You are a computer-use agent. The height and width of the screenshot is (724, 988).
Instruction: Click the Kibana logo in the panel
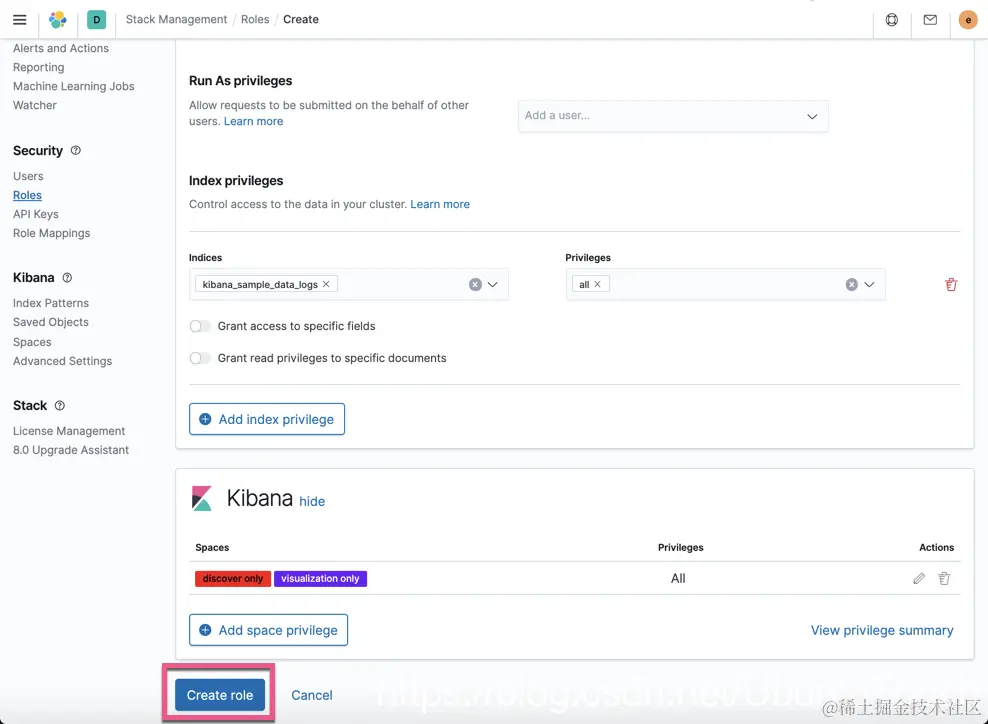[202, 498]
